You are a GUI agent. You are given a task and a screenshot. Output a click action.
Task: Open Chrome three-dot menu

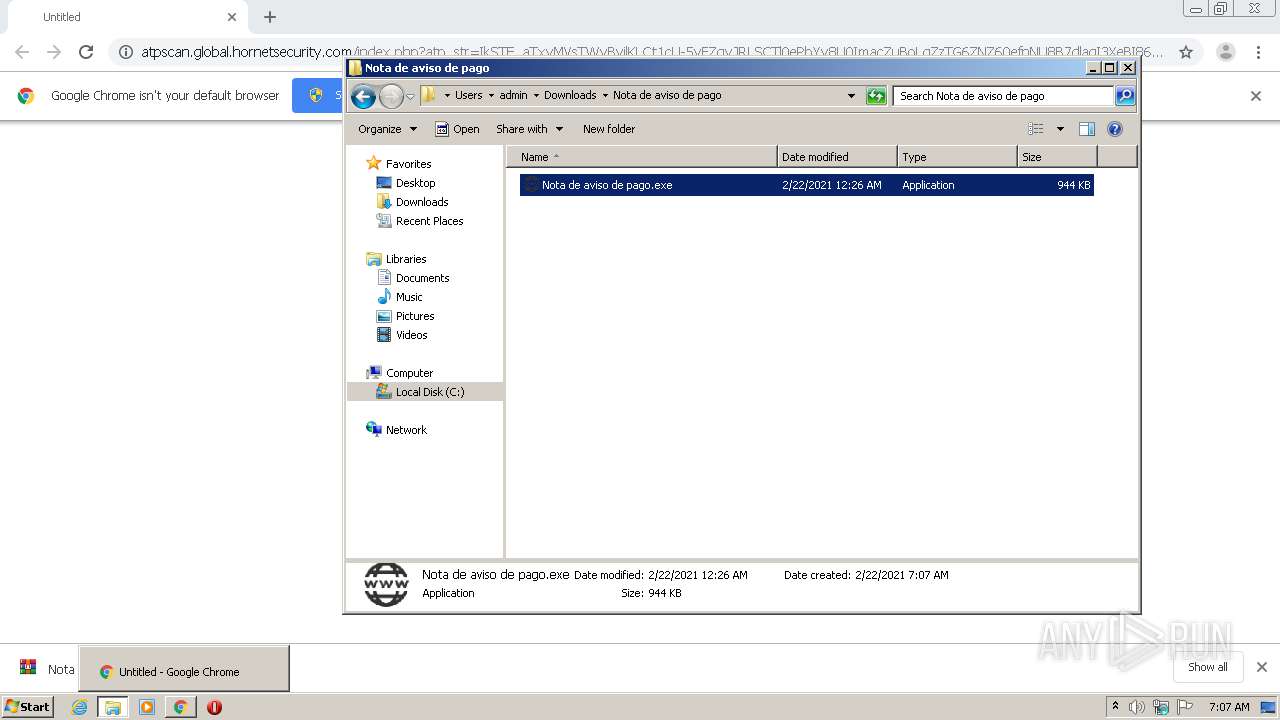pyautogui.click(x=1259, y=52)
